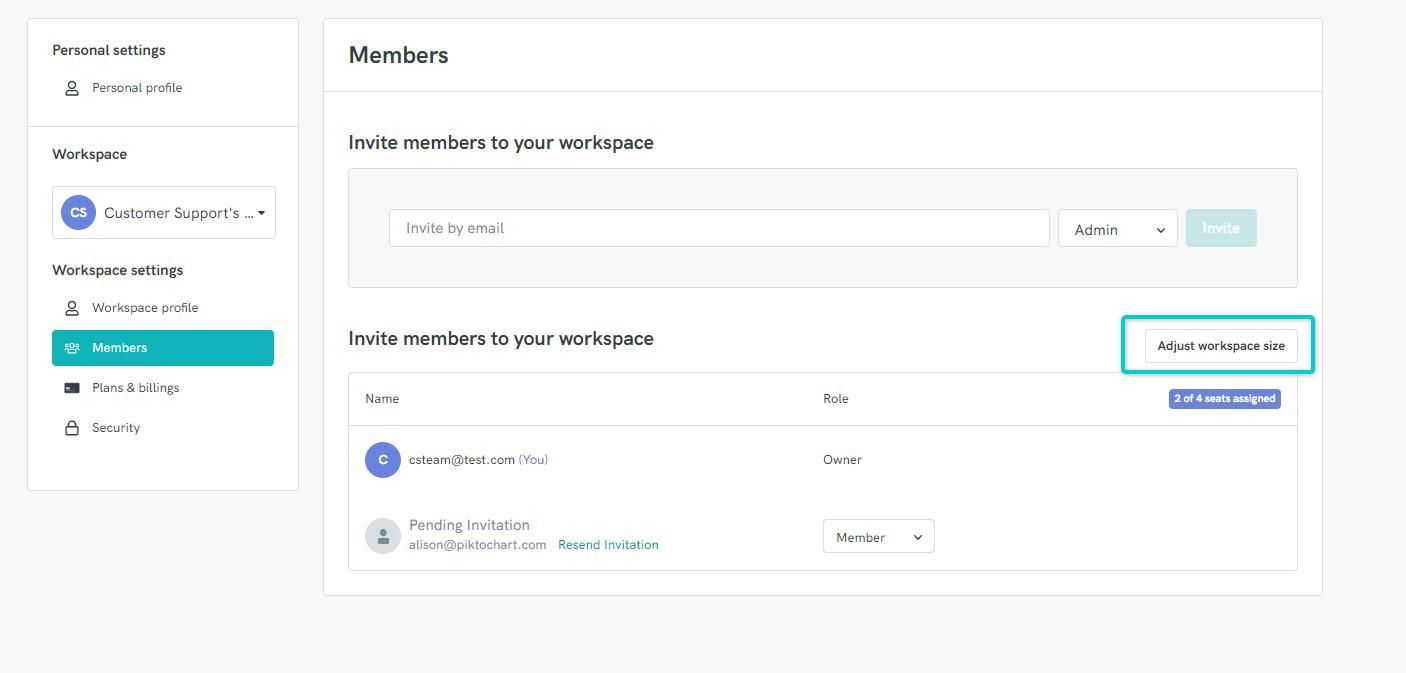Image resolution: width=1406 pixels, height=673 pixels.
Task: Click the Workspace profile person icon
Action: pos(72,308)
